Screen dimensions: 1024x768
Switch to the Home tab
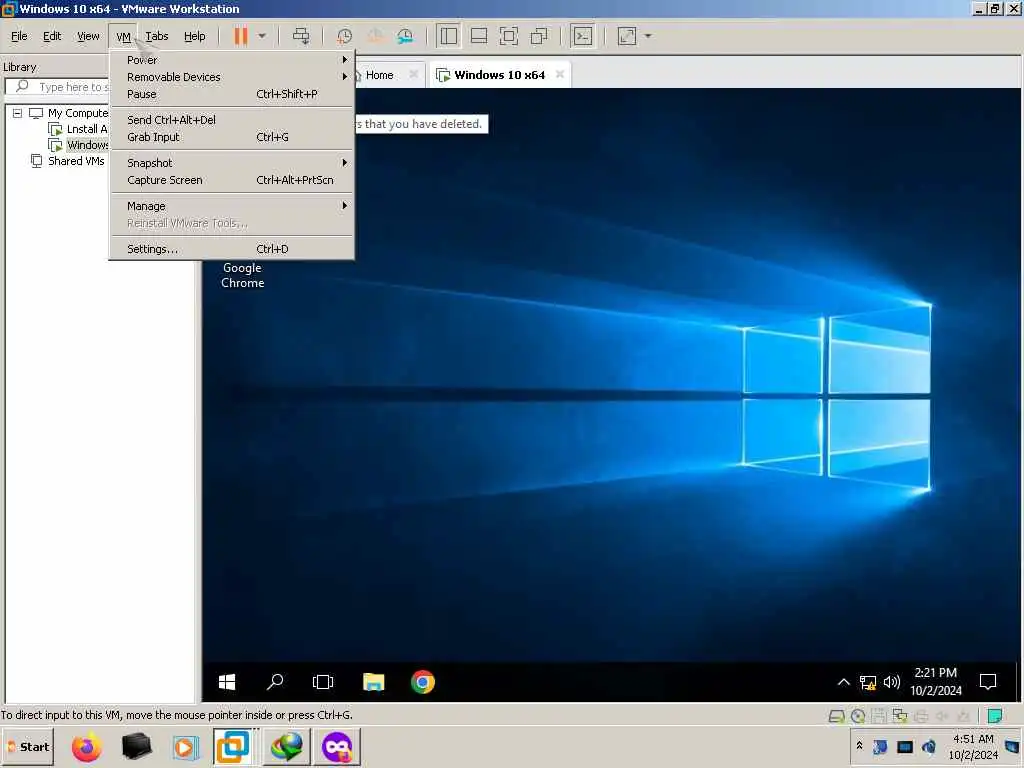(379, 75)
